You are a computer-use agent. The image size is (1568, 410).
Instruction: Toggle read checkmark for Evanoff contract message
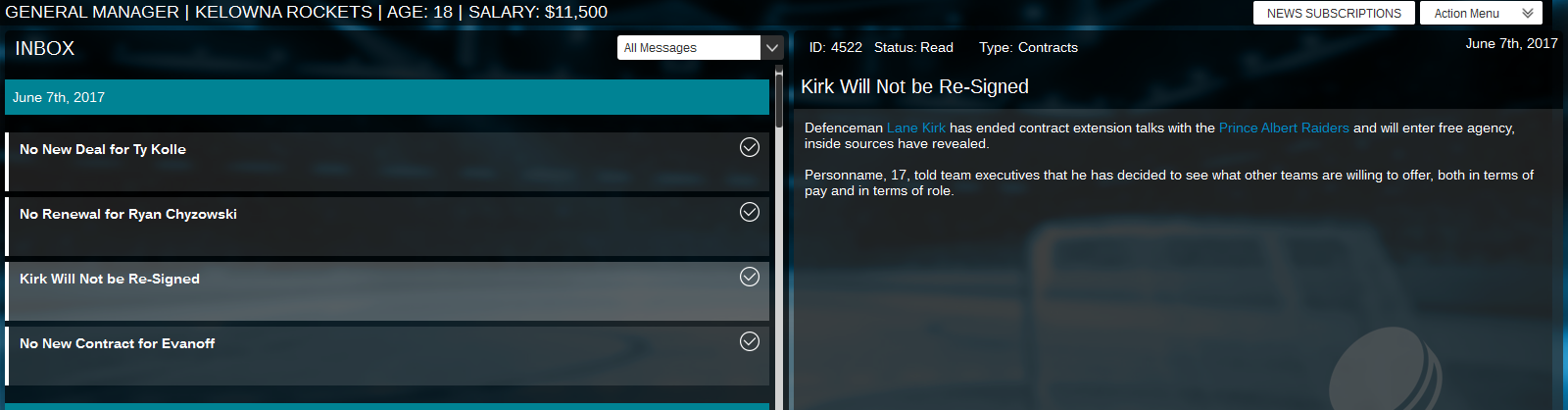tap(750, 341)
